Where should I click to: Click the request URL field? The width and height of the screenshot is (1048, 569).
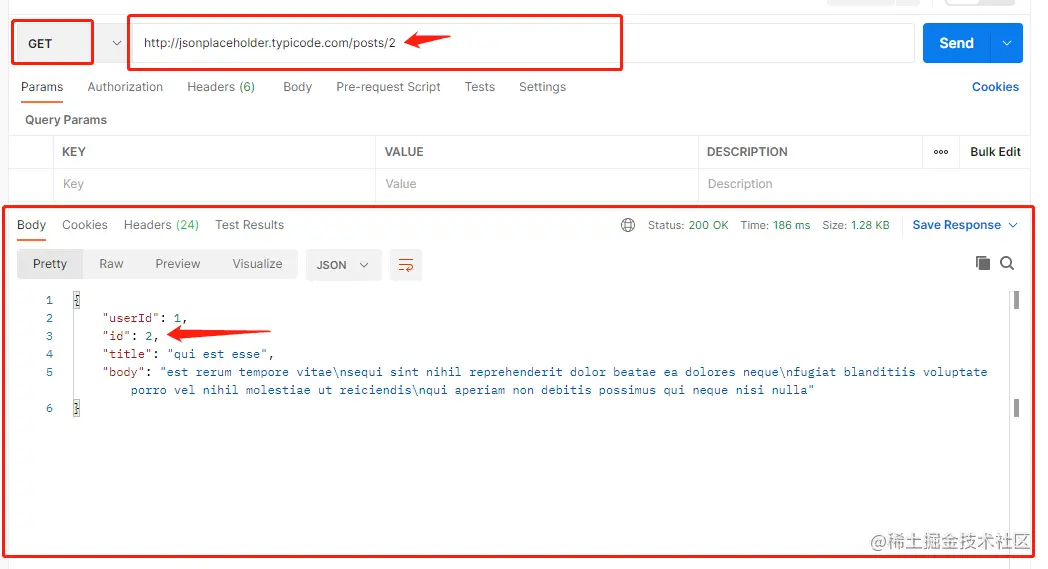[x=522, y=43]
